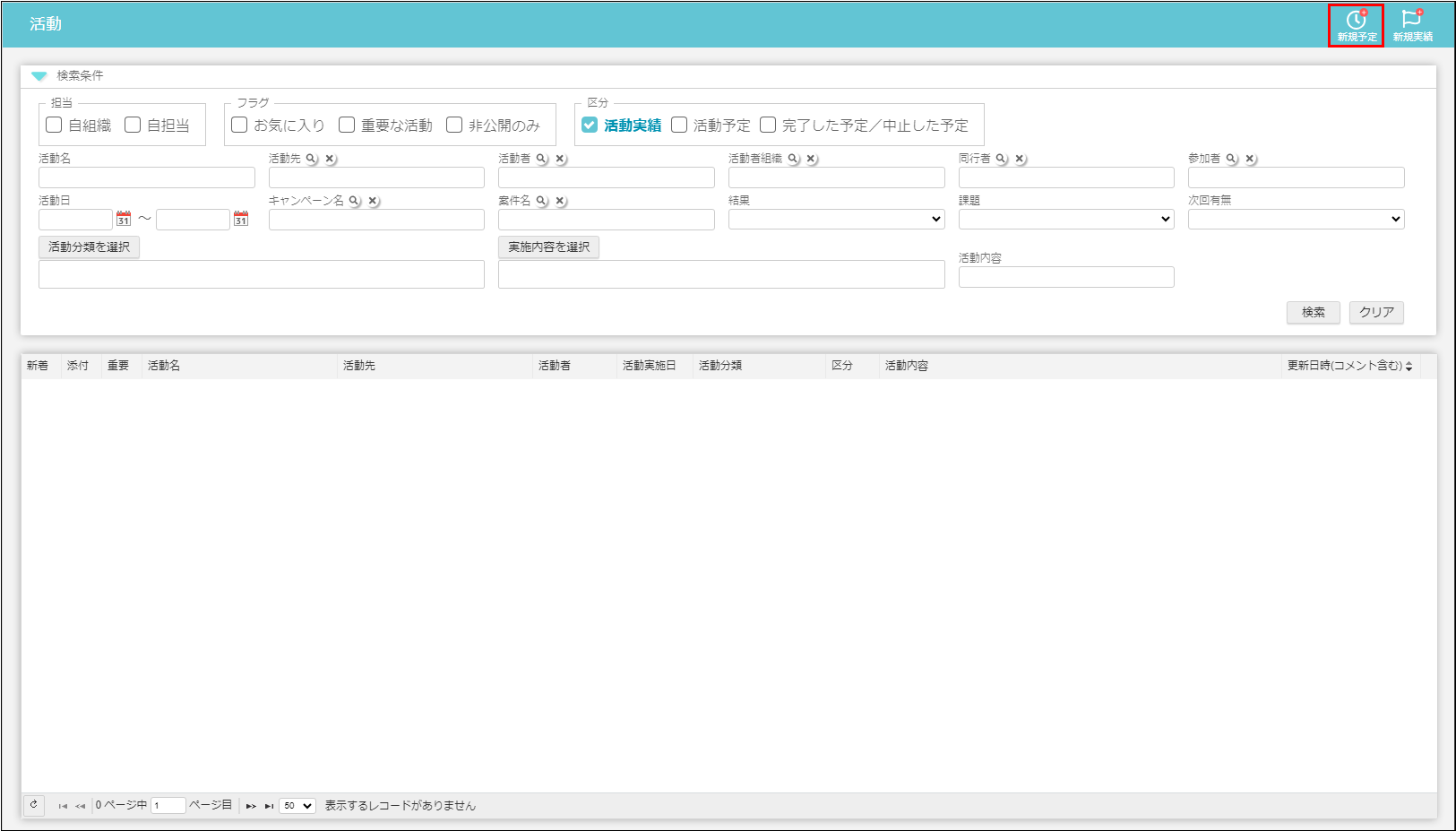The height and width of the screenshot is (831, 1456).
Task: Focus the 参加者 text field
Action: coord(1296,177)
